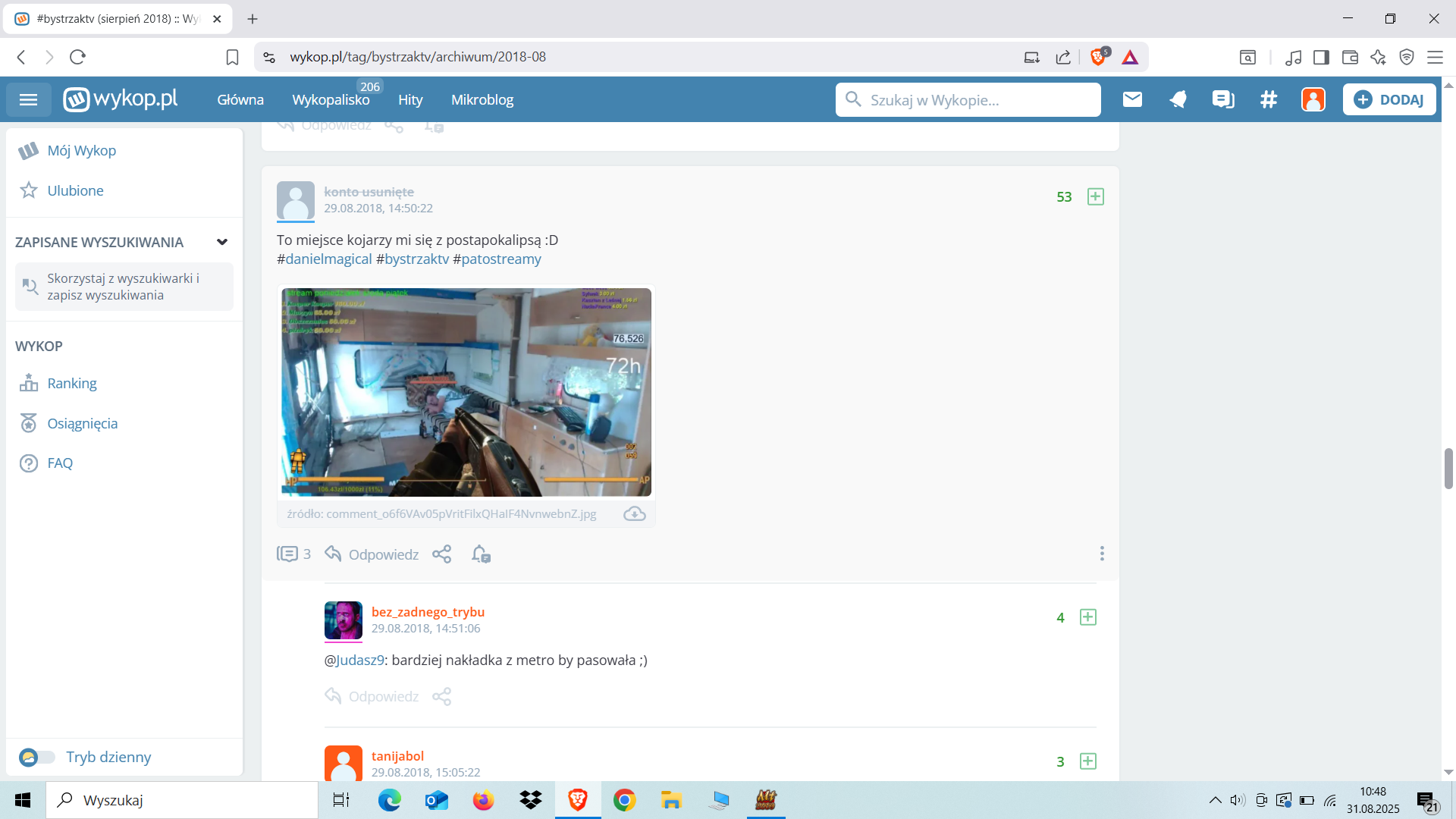Click the page vertical scrollbar thumb
The image size is (1456, 819).
[1448, 469]
